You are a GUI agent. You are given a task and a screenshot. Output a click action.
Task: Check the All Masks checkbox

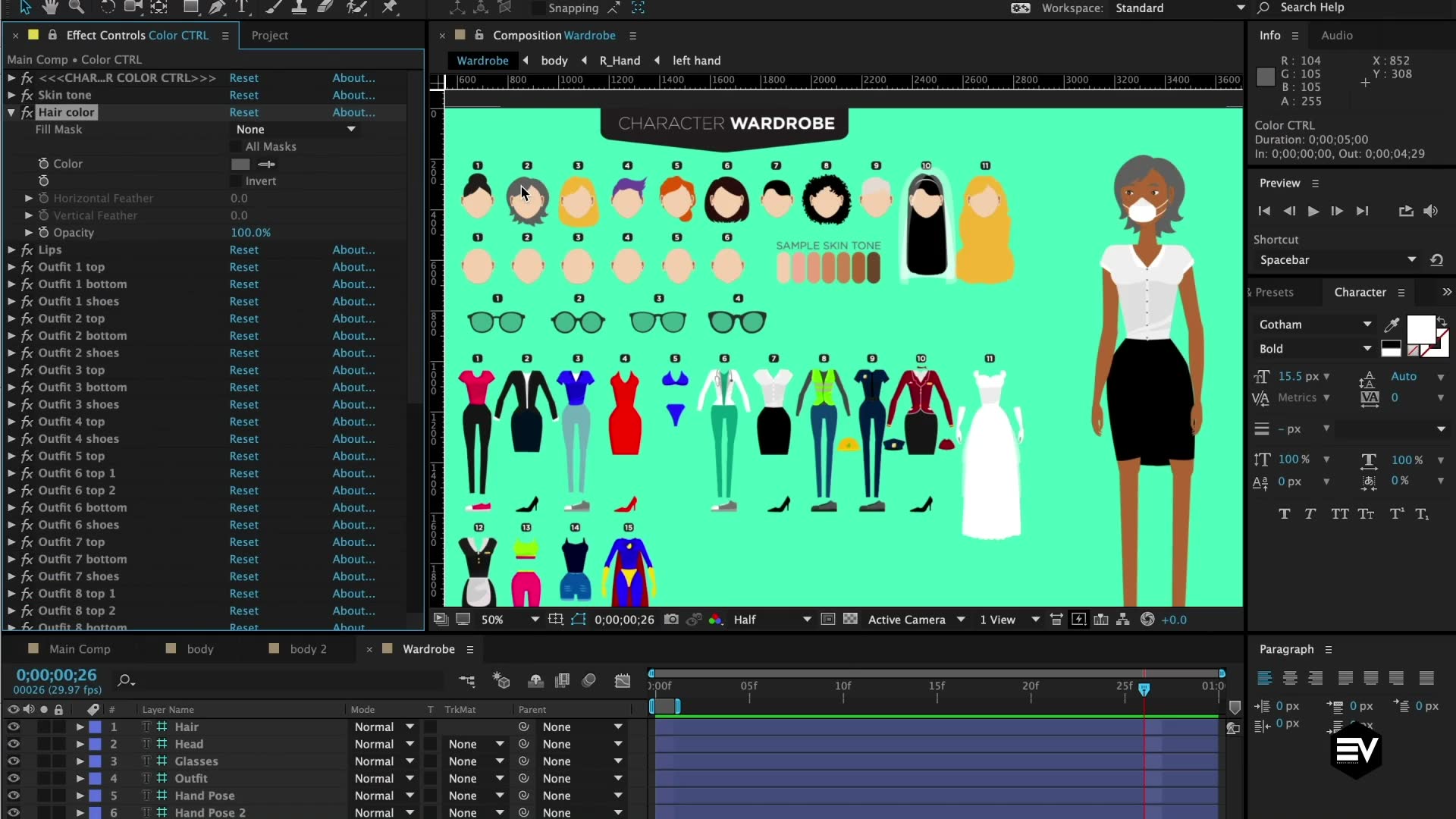tap(236, 146)
